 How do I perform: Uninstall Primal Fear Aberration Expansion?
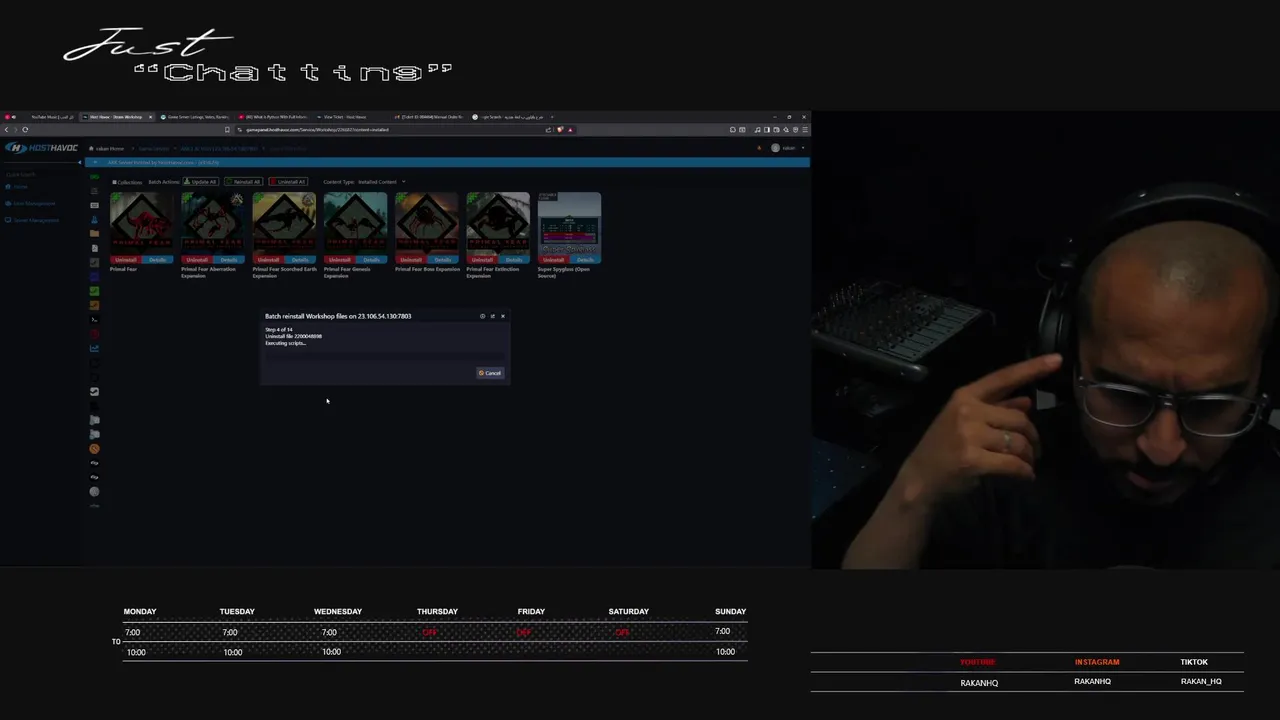pyautogui.click(x=197, y=260)
